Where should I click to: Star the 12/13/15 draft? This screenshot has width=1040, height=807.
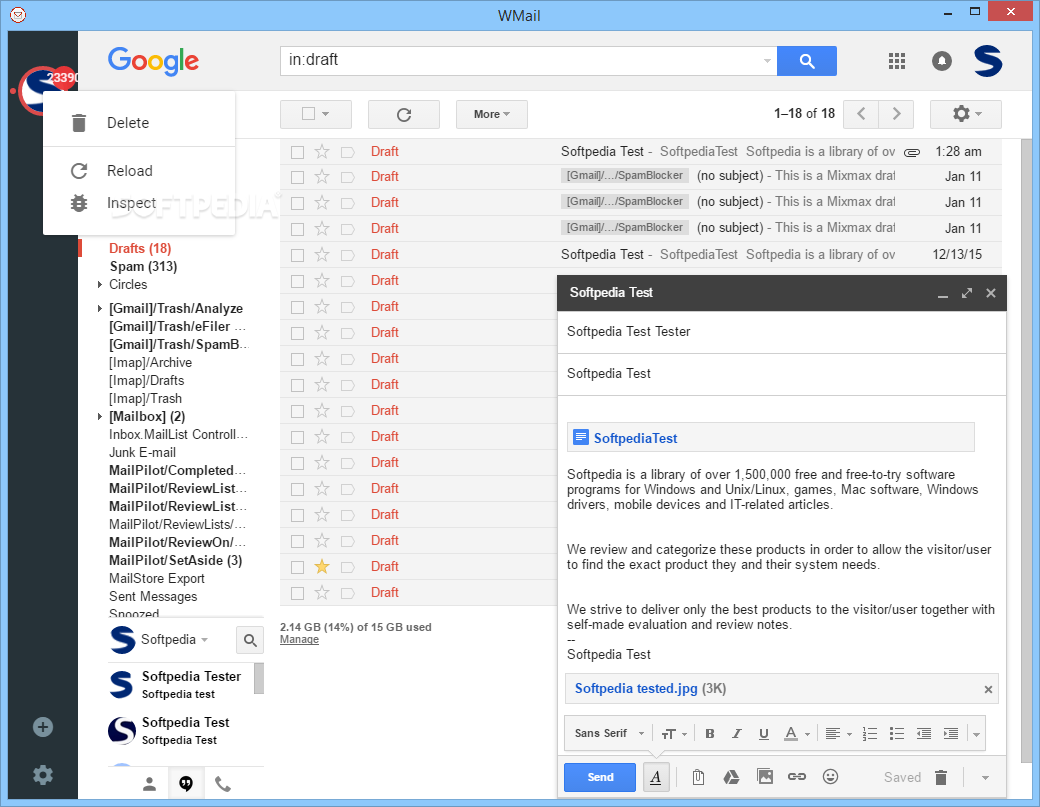322,255
